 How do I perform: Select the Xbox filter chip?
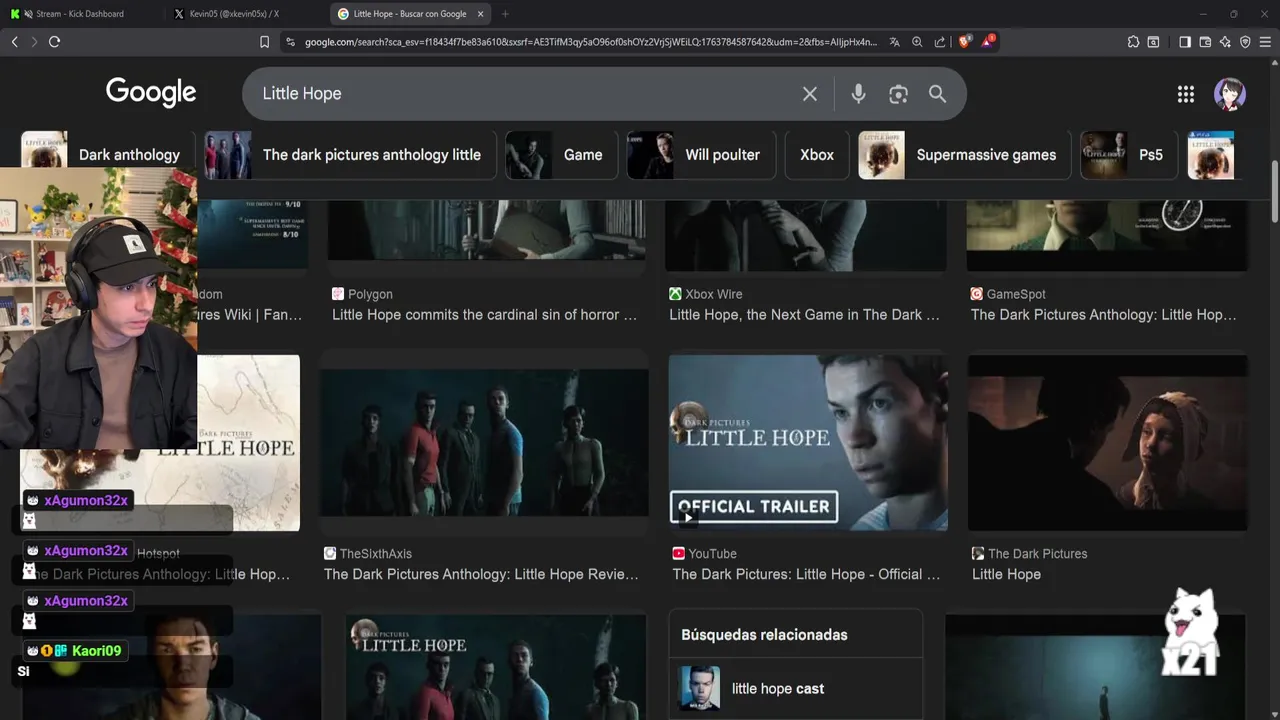point(817,155)
